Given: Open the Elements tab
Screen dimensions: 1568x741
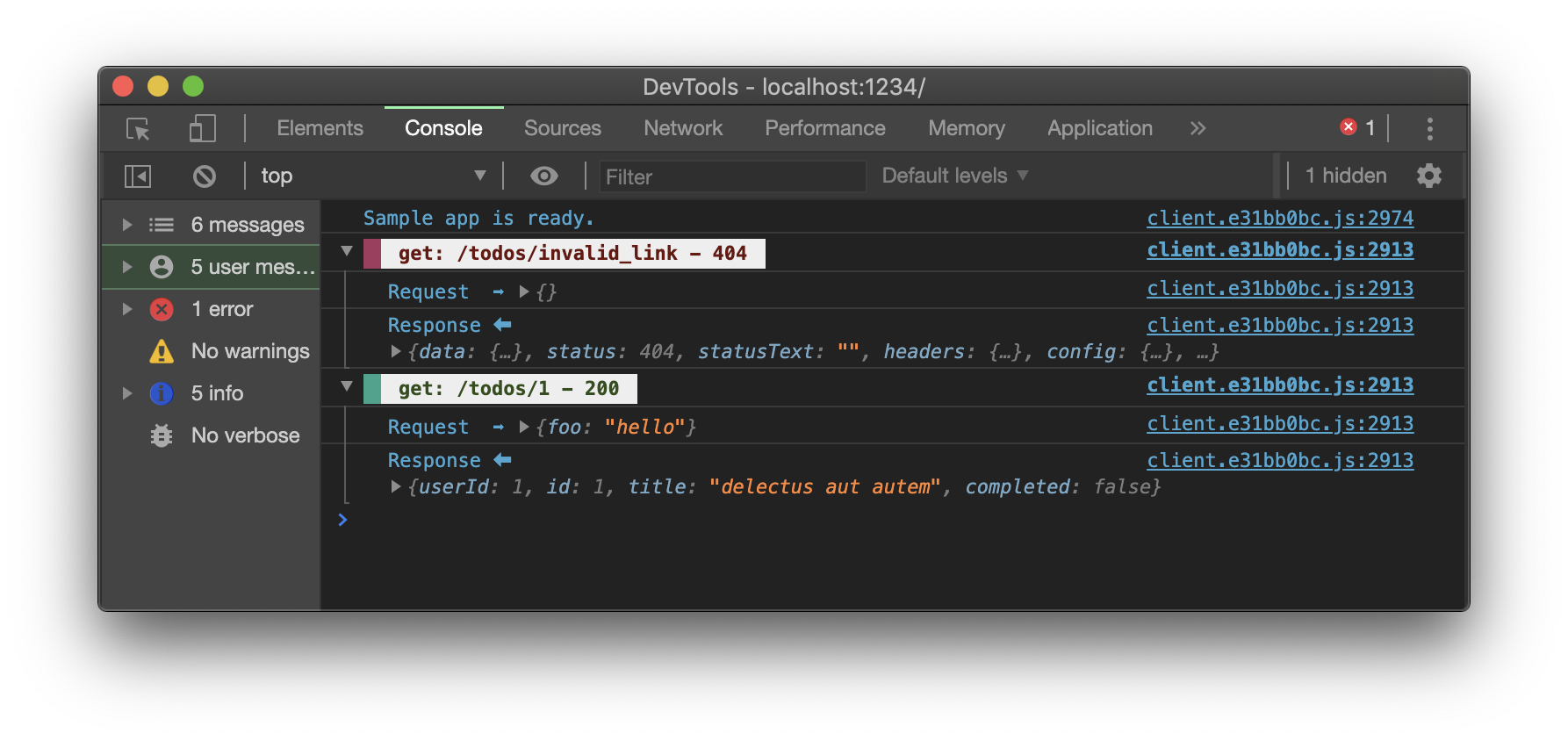Looking at the screenshot, I should pyautogui.click(x=320, y=128).
